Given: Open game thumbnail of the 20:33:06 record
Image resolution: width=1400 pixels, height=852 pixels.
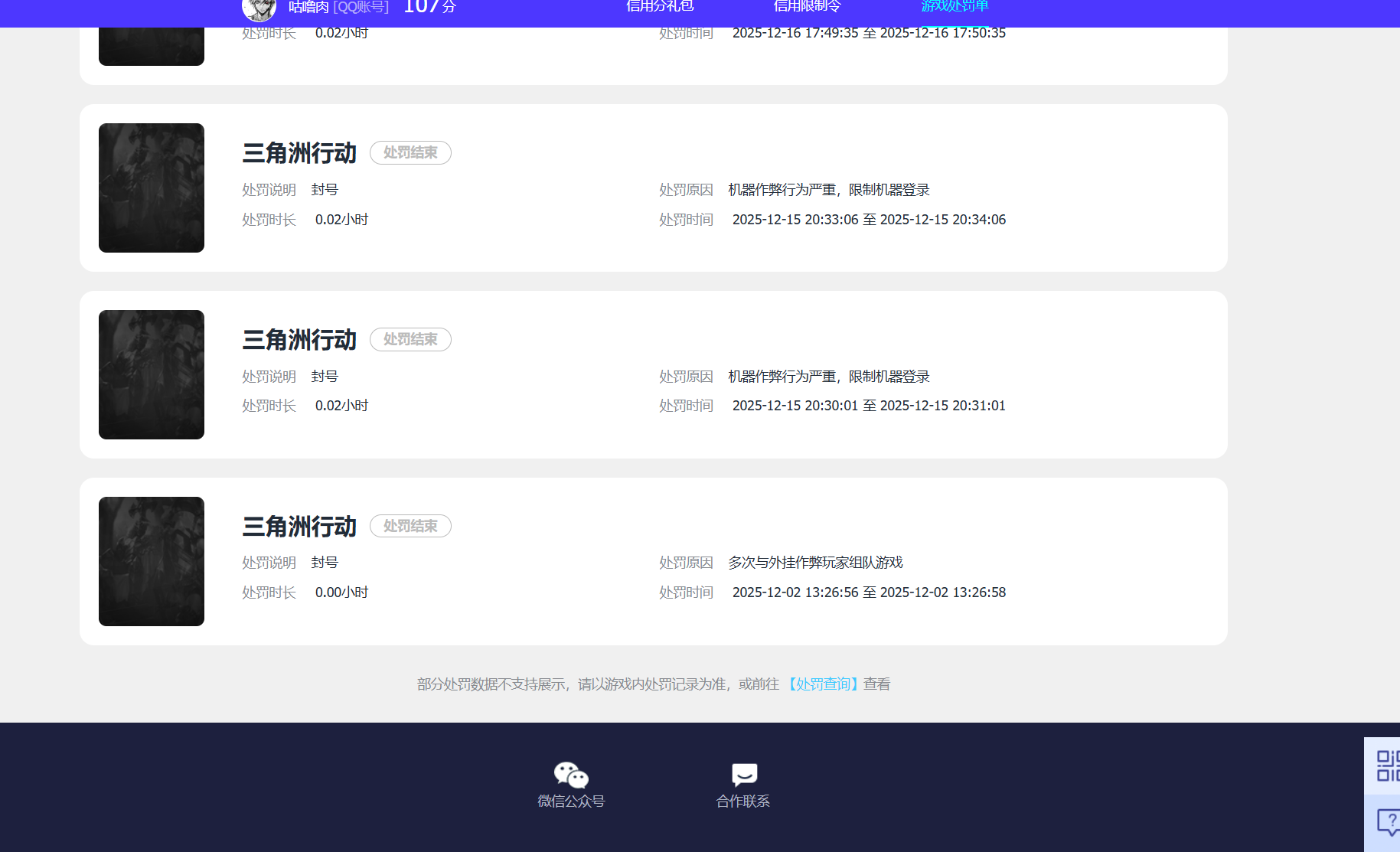Looking at the screenshot, I should click(152, 188).
